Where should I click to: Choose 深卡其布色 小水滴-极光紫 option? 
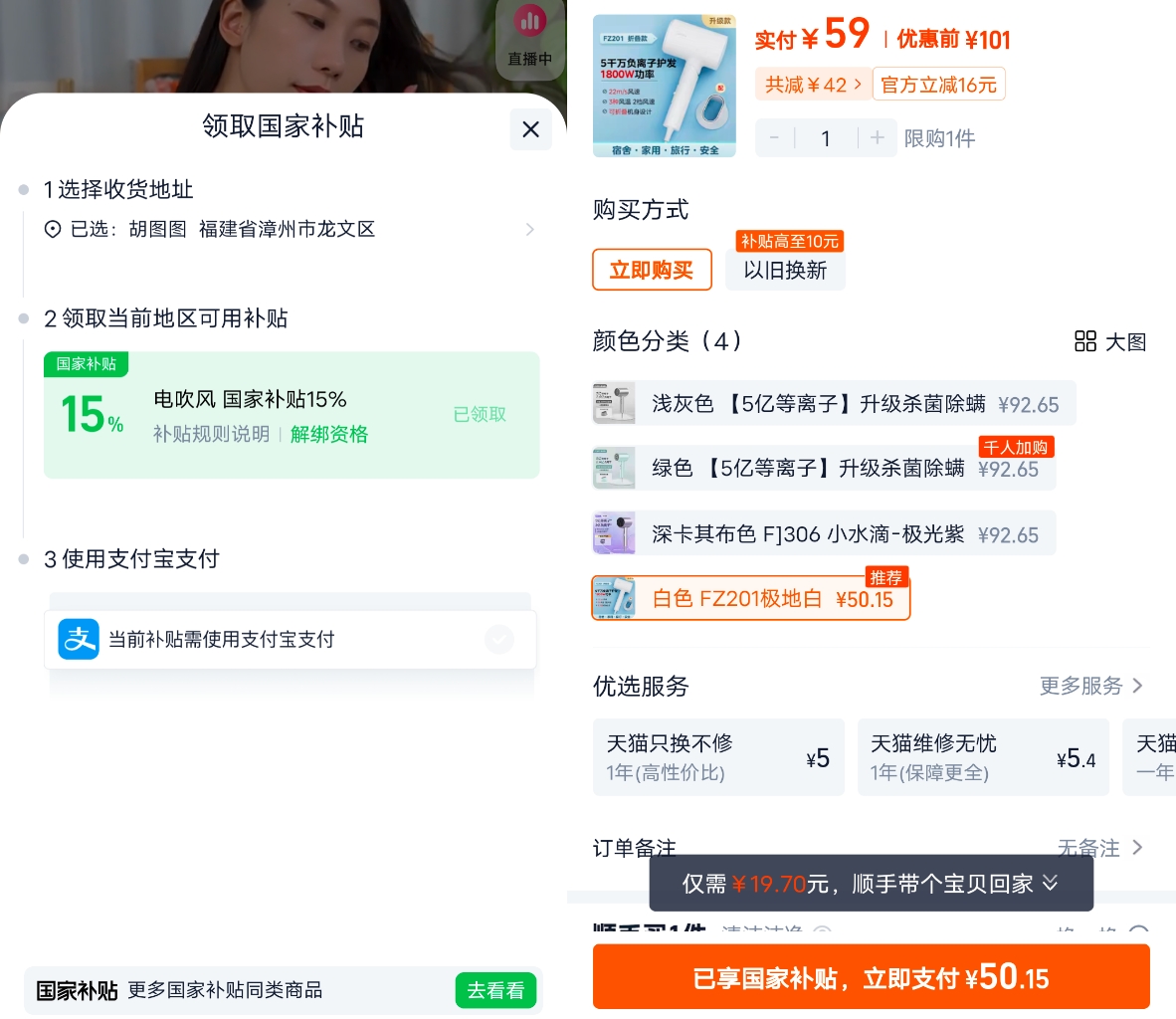click(x=824, y=533)
